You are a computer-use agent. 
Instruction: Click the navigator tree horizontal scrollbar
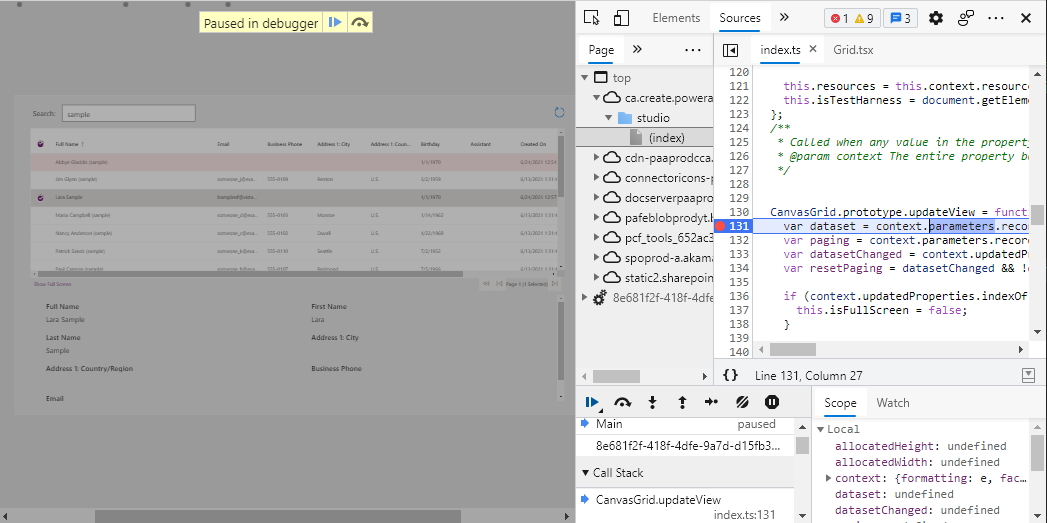click(x=616, y=376)
